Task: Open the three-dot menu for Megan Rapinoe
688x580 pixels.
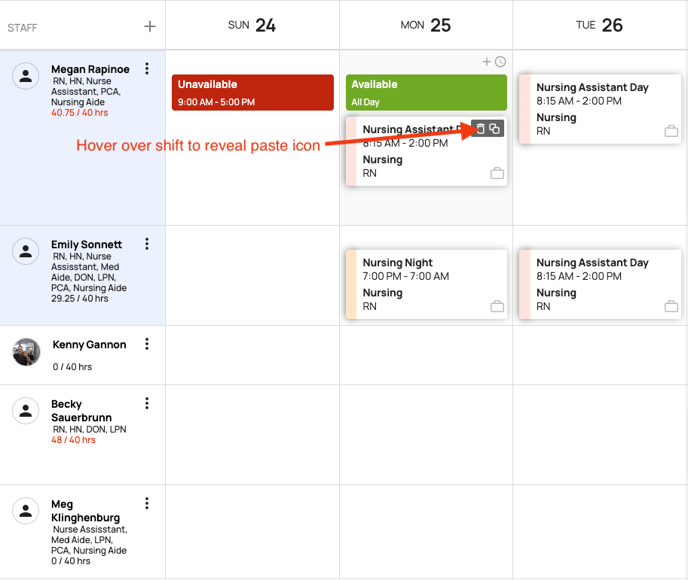Action: tap(147, 69)
